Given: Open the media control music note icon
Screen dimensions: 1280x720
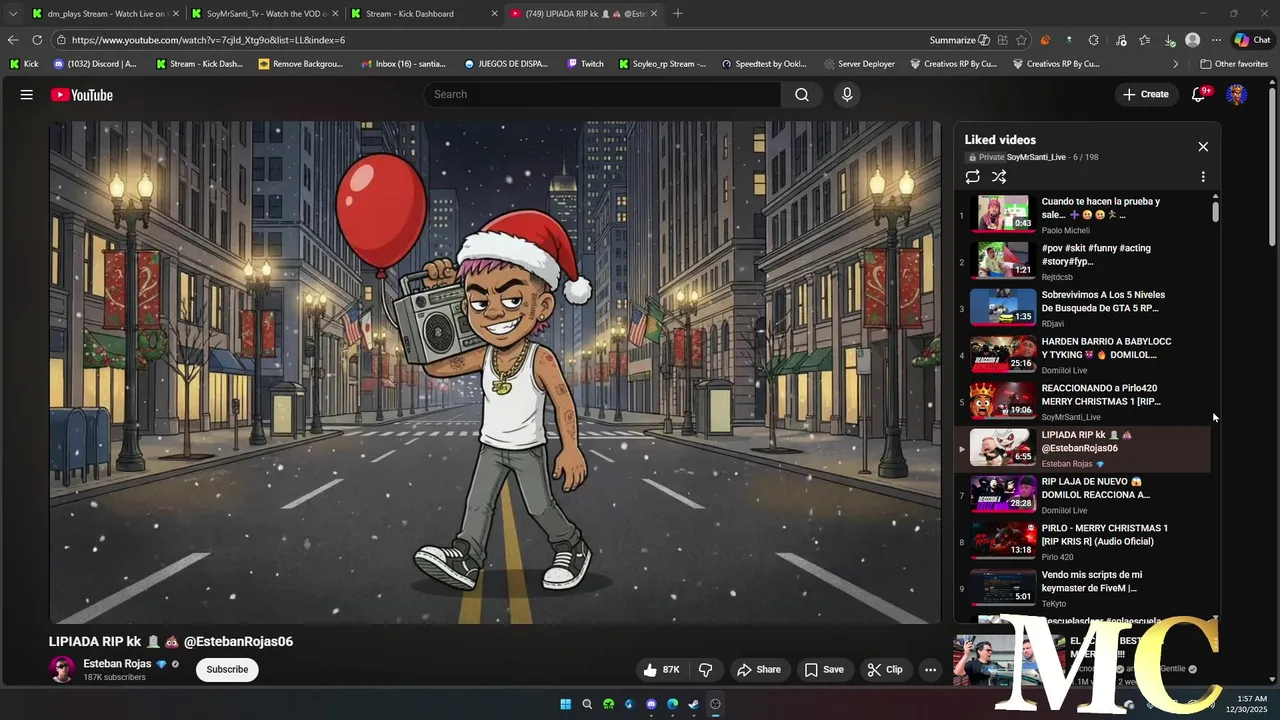Looking at the screenshot, I should (x=1119, y=40).
